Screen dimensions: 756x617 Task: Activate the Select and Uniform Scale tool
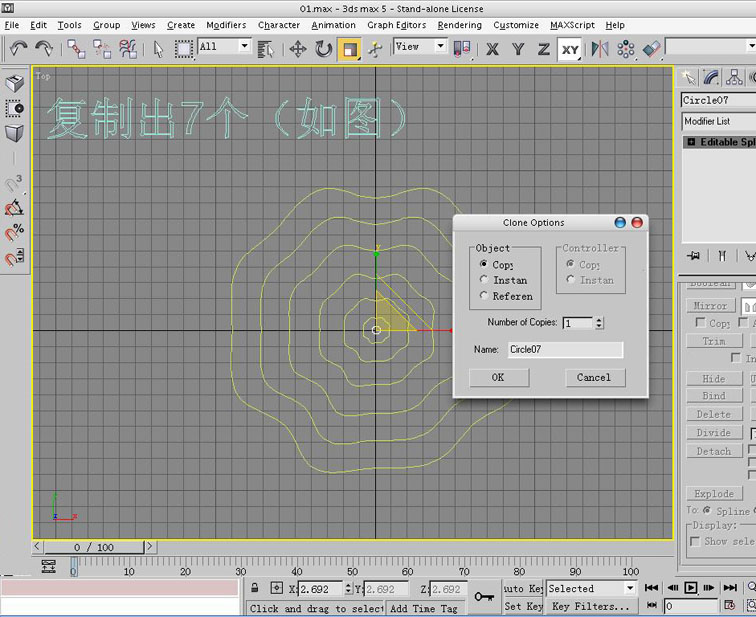[350, 49]
